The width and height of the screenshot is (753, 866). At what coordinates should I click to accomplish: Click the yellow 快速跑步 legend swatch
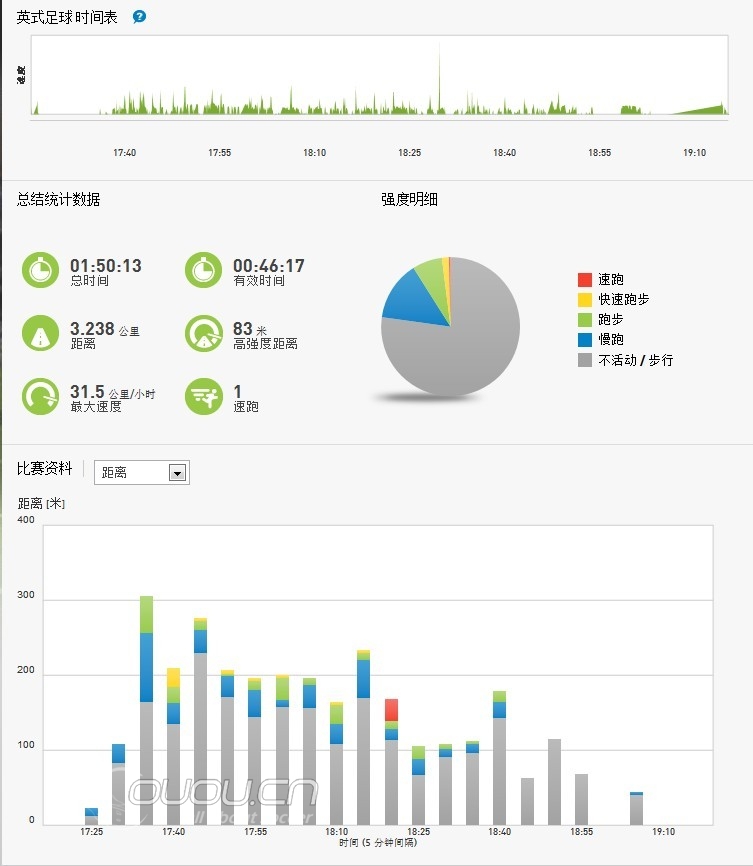pyautogui.click(x=585, y=300)
